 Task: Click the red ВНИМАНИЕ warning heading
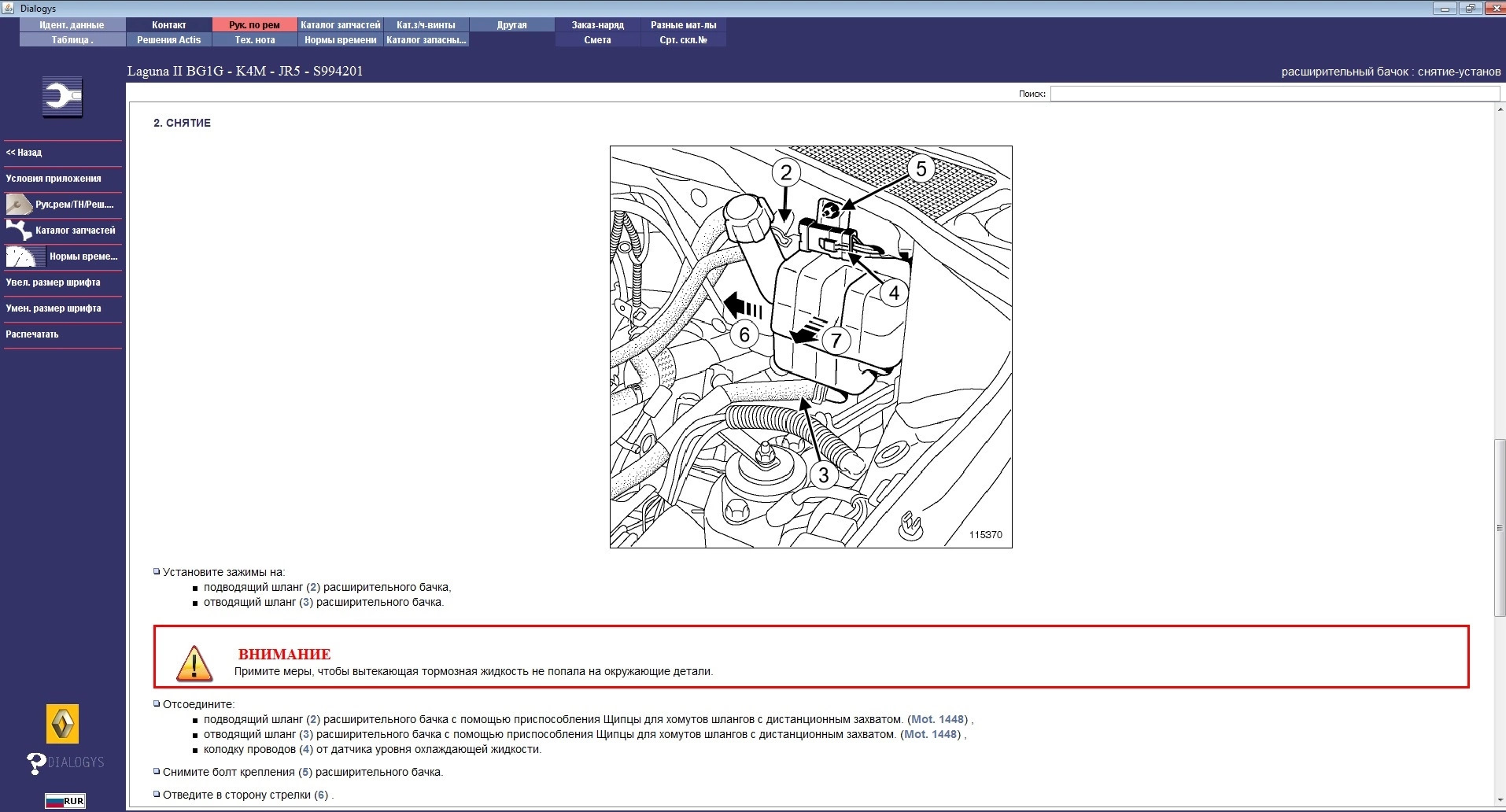tap(284, 655)
